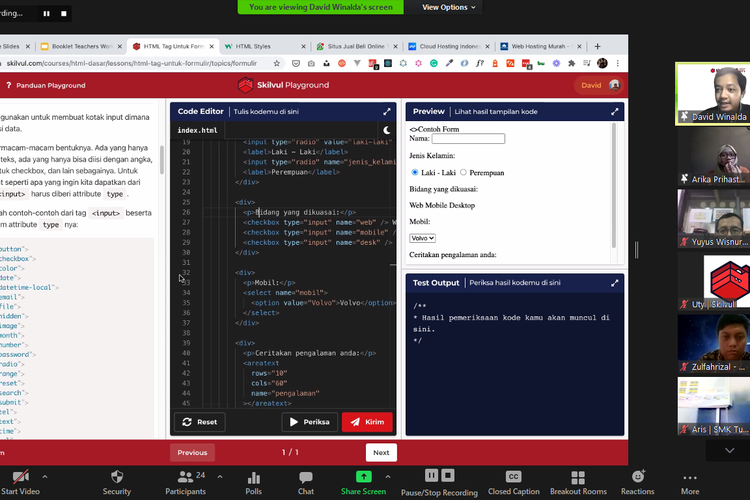Open the Reactions emoji icon
This screenshot has width=750, height=500.
pos(637,477)
